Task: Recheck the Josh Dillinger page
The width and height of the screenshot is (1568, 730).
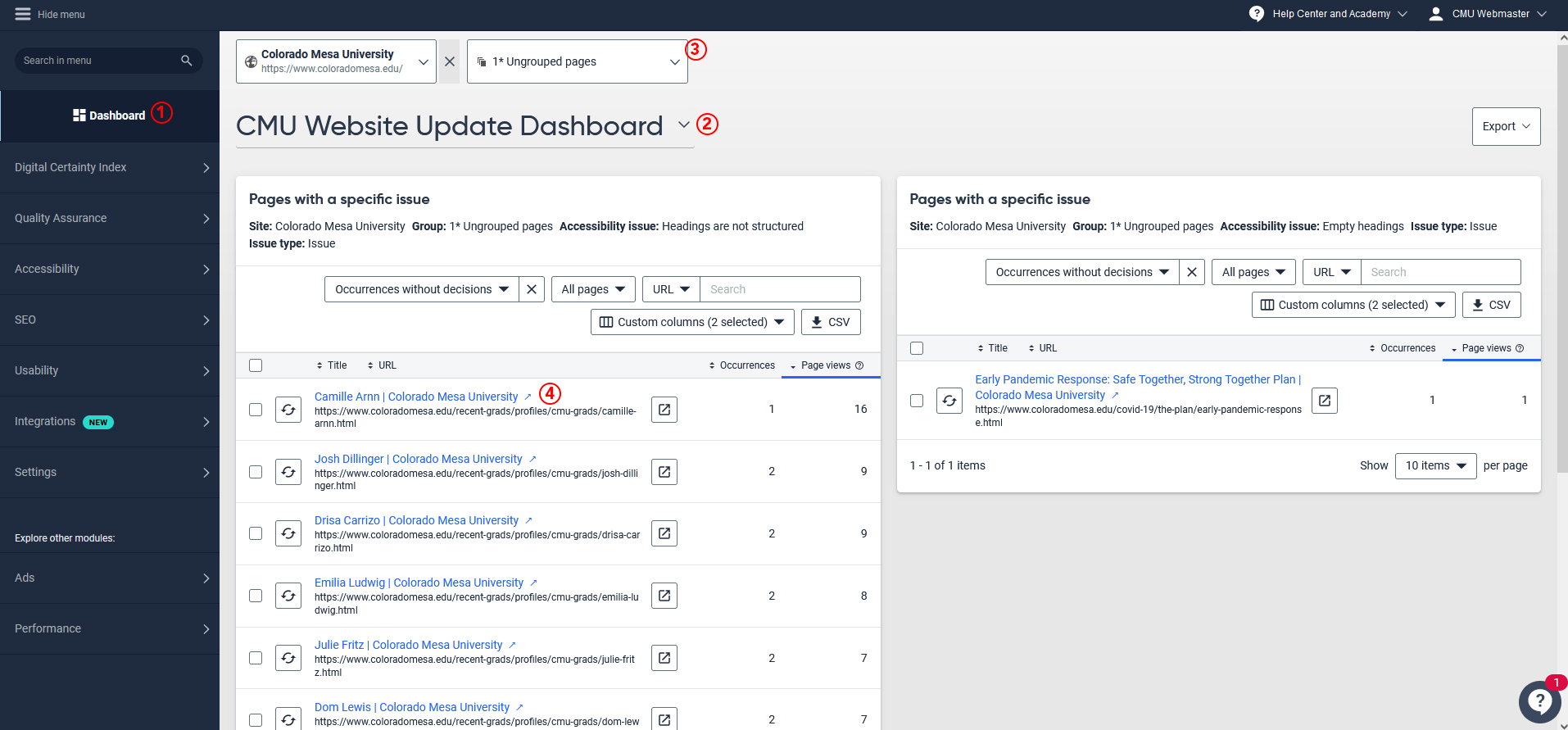Action: click(x=288, y=472)
